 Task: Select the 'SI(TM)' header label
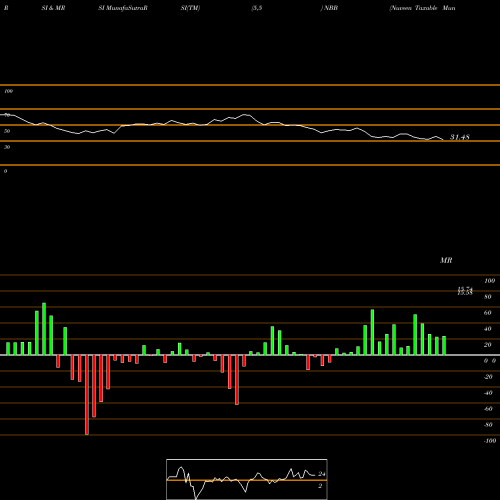pos(190,8)
